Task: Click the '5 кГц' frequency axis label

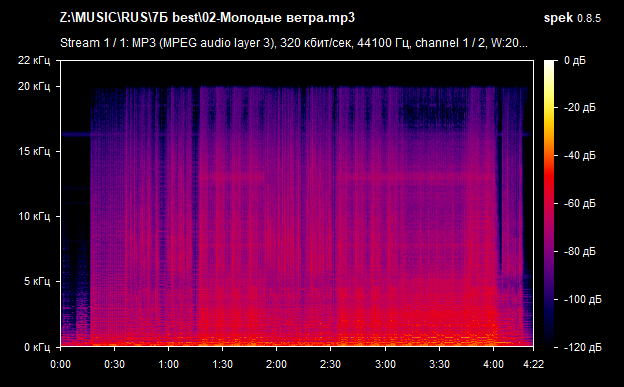Action: tap(37, 281)
